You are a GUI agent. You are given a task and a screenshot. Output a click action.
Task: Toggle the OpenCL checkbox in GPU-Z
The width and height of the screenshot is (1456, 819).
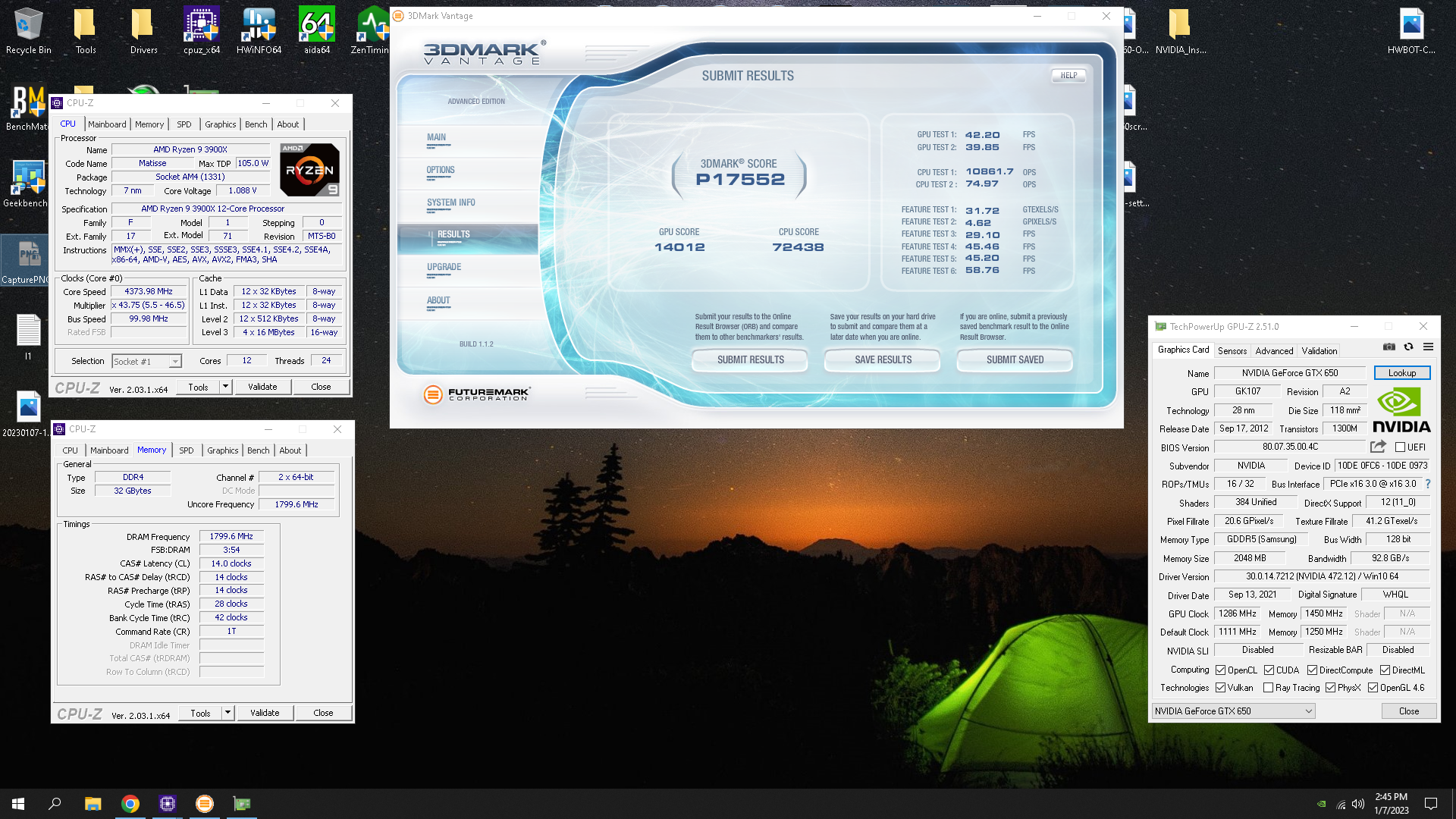point(1220,670)
